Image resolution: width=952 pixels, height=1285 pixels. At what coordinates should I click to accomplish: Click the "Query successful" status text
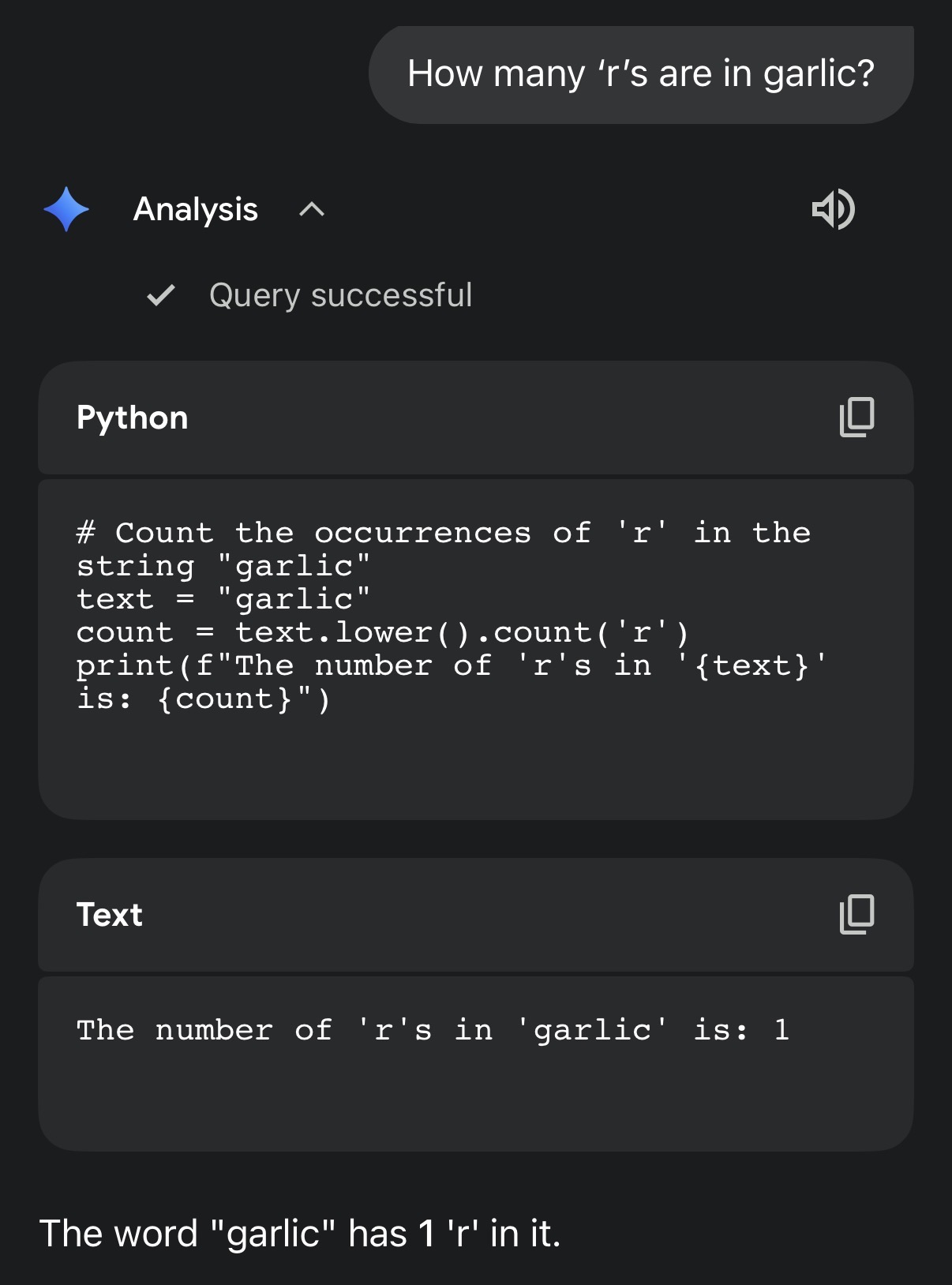coord(340,295)
